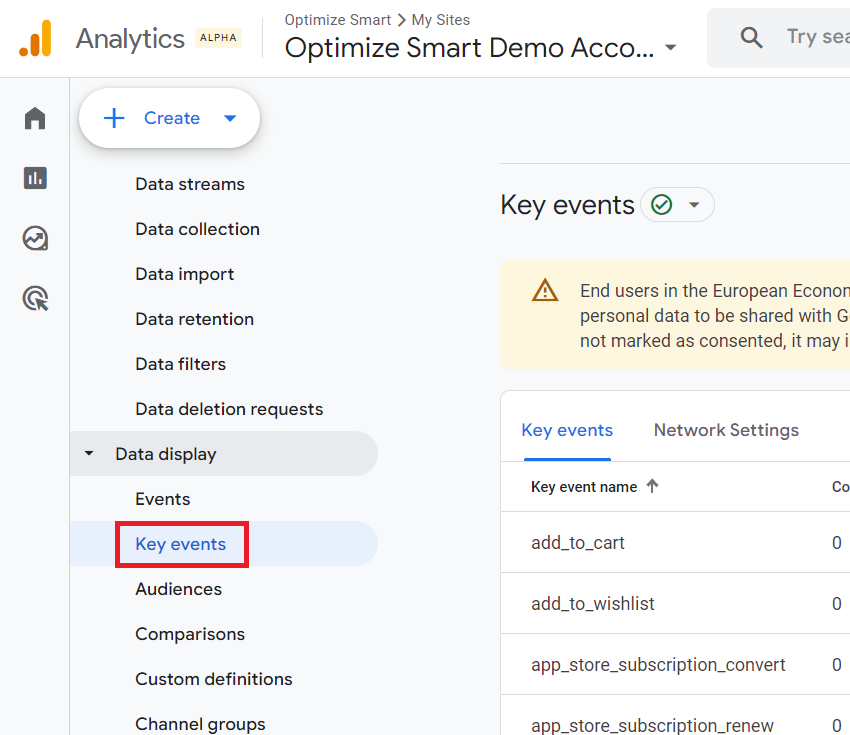Viewport: 850px width, 735px height.
Task: Open Key events status dropdown
Action: coord(694,205)
